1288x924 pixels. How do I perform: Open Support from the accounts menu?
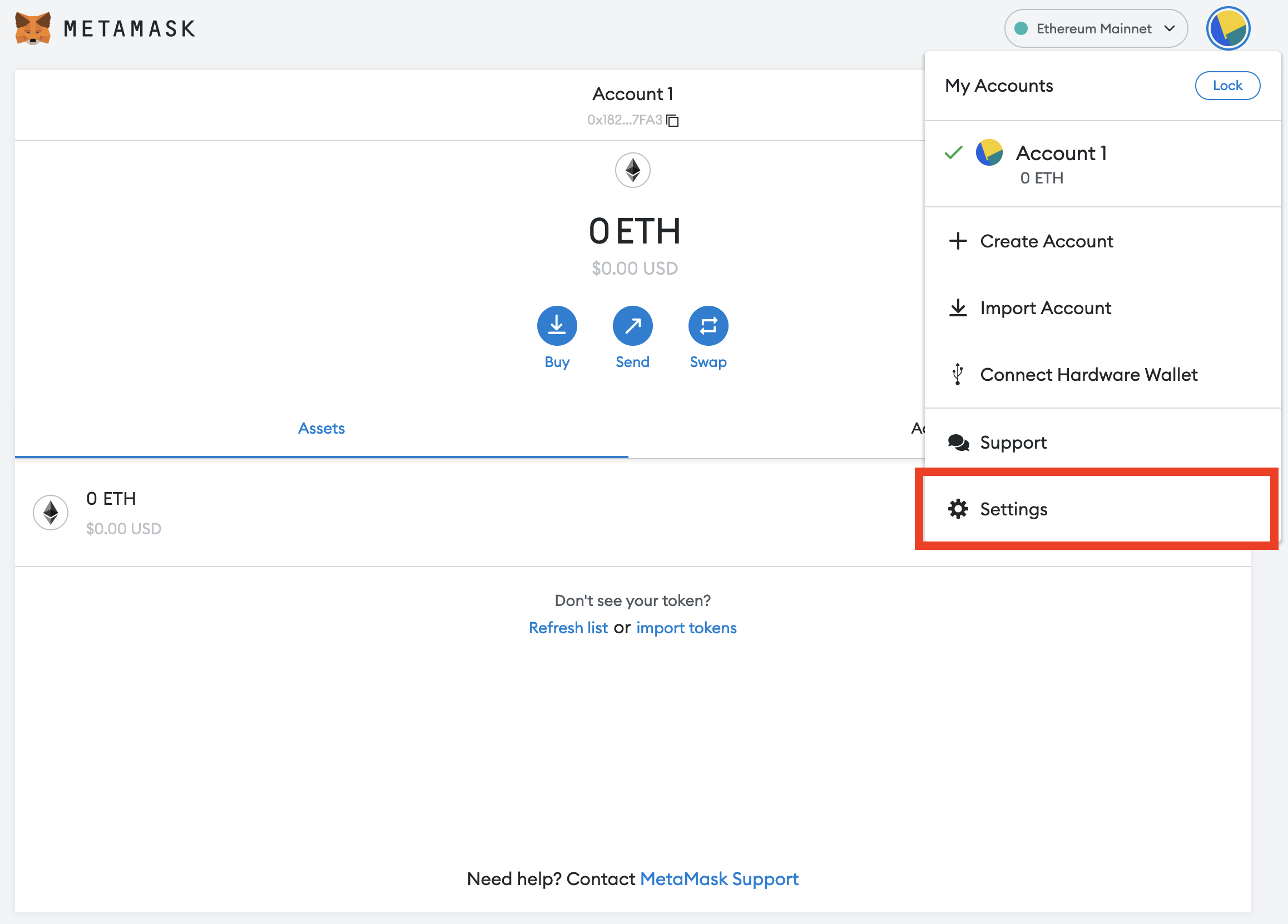point(1102,442)
